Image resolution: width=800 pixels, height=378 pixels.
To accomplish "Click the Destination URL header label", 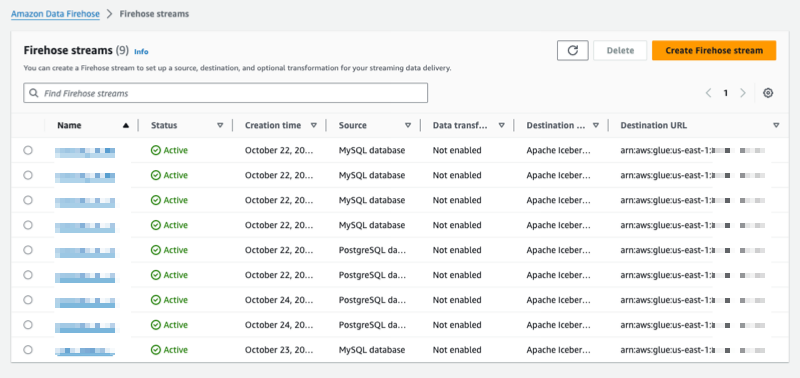I will (x=654, y=125).
